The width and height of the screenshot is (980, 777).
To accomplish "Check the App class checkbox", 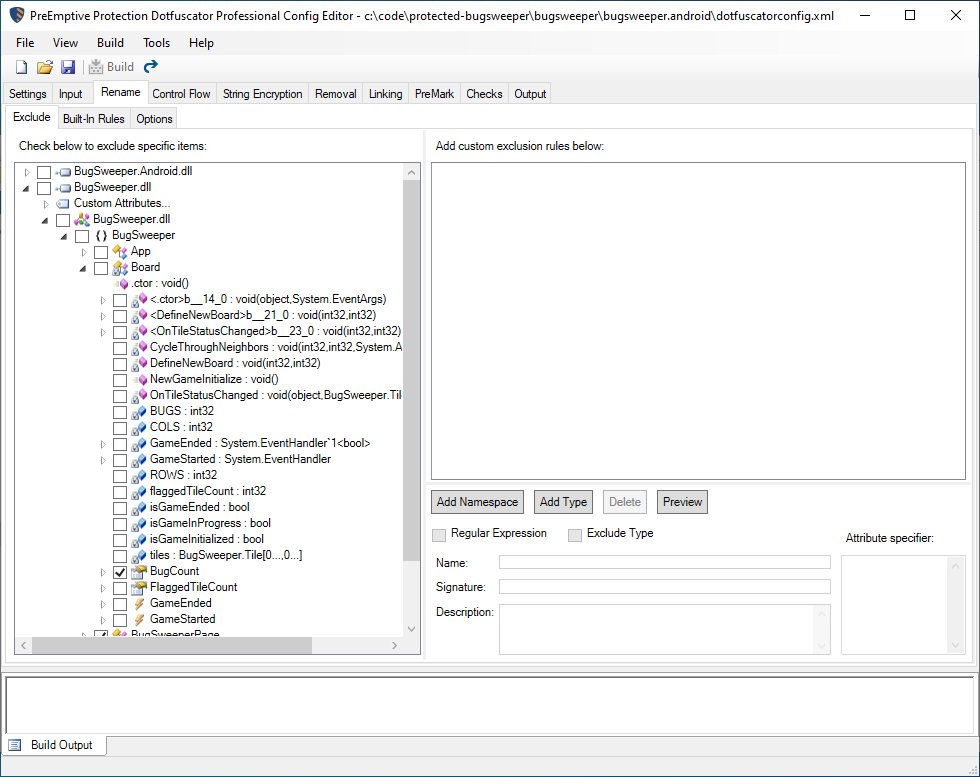I will coord(101,252).
